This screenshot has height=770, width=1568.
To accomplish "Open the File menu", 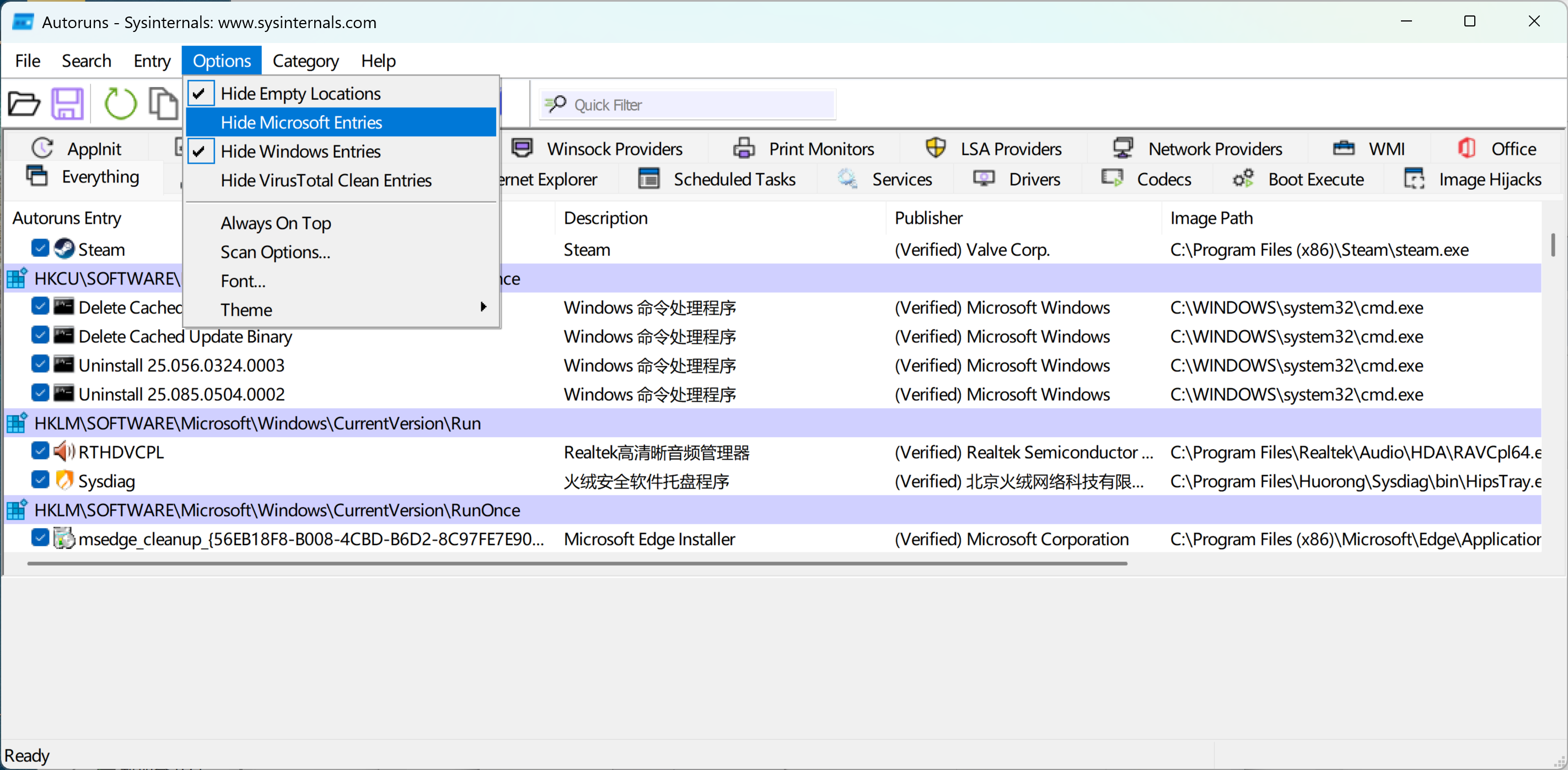I will click(x=28, y=60).
